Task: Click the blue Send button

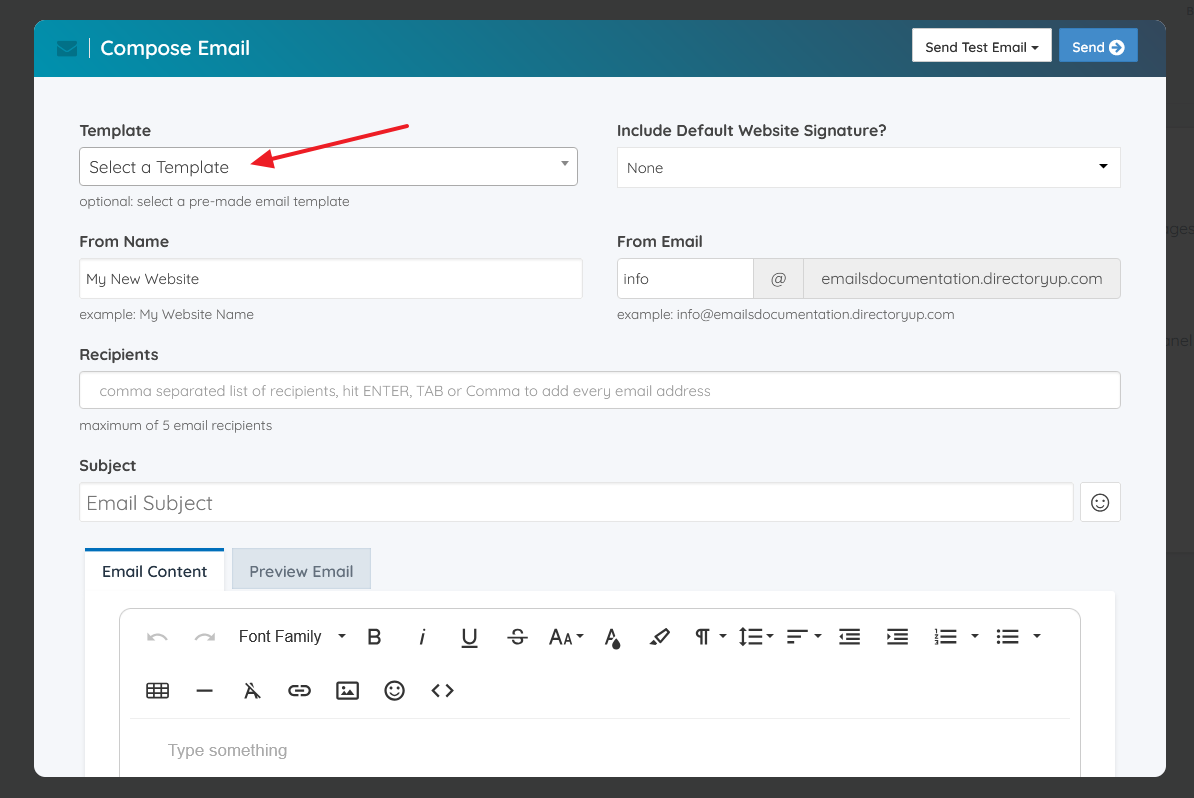Action: (x=1098, y=47)
